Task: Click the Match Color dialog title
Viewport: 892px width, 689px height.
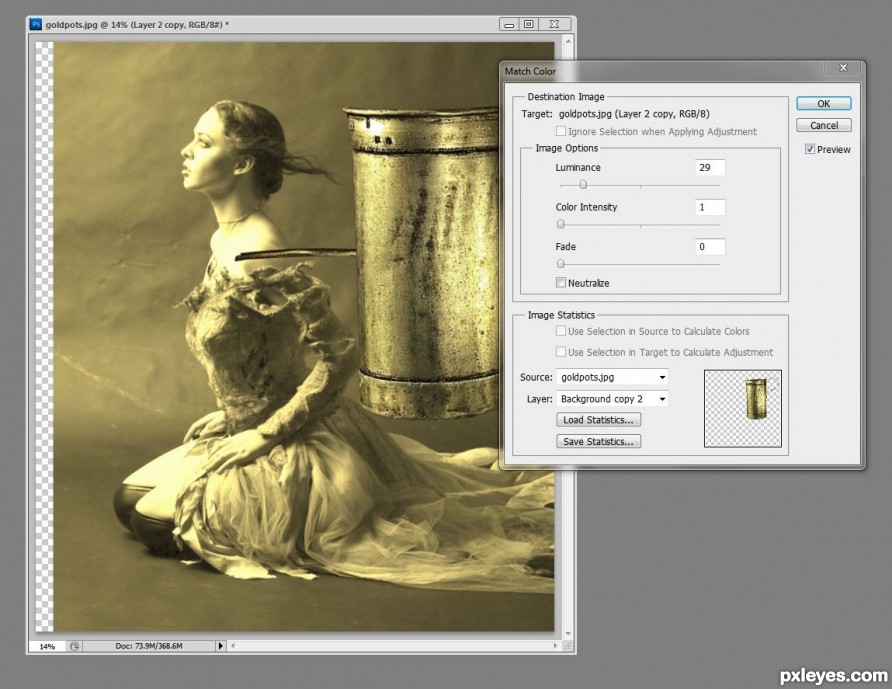Action: click(530, 71)
